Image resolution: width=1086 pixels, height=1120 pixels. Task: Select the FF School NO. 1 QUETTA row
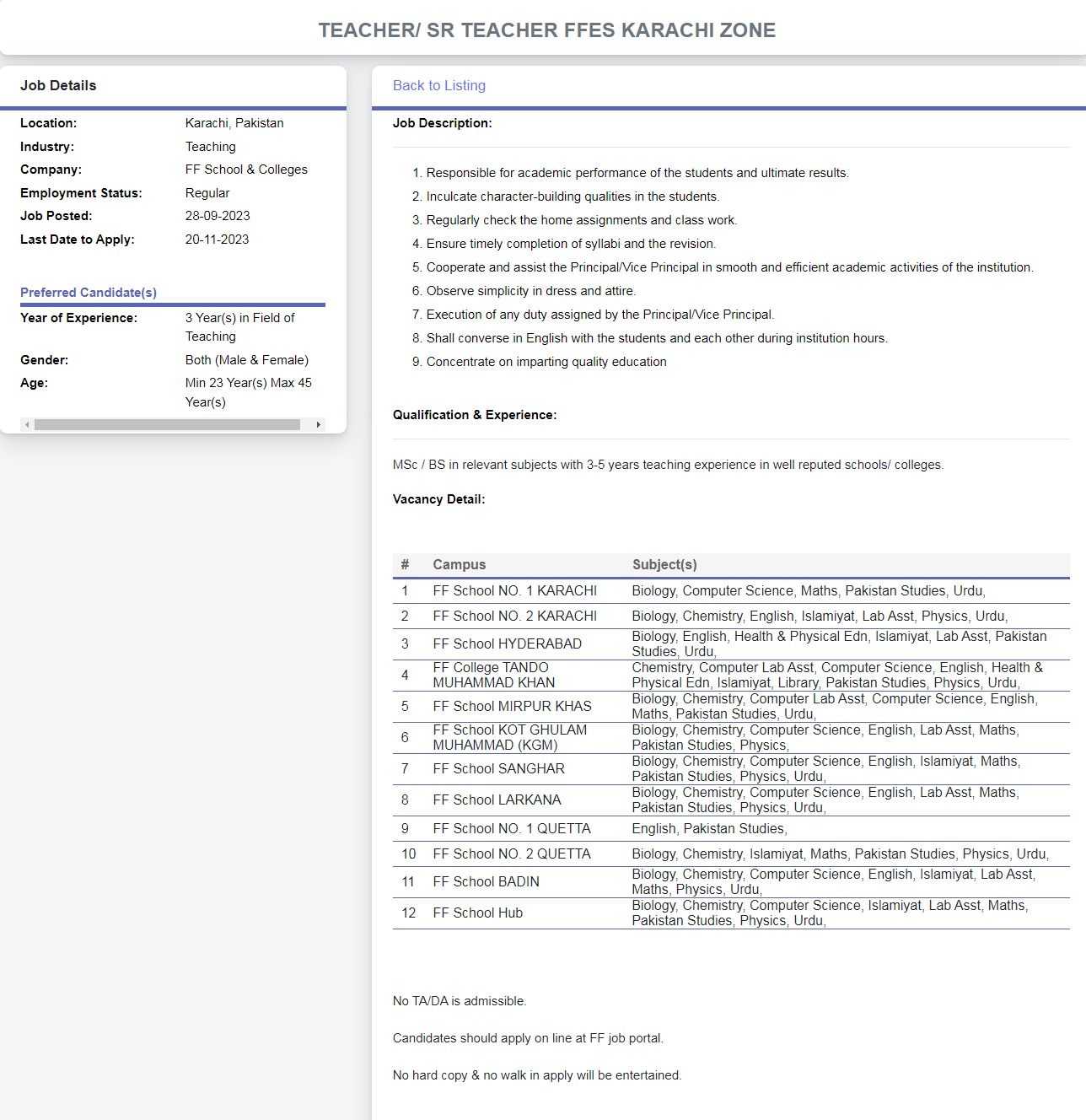point(511,829)
